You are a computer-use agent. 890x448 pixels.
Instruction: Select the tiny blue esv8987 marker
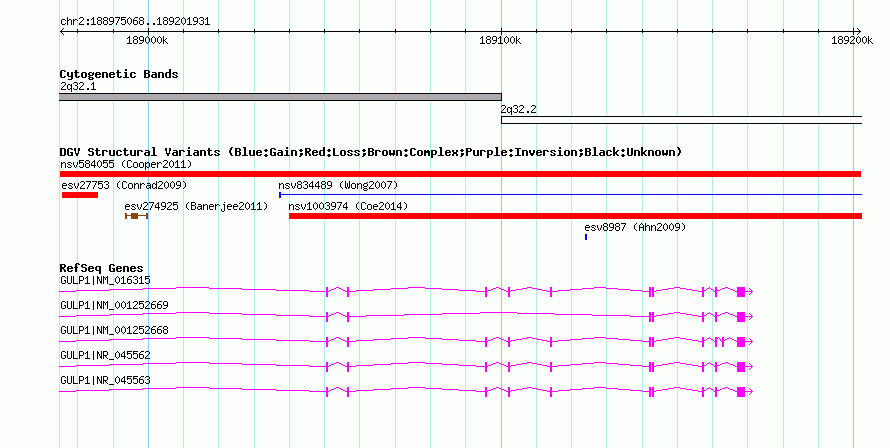(x=586, y=237)
